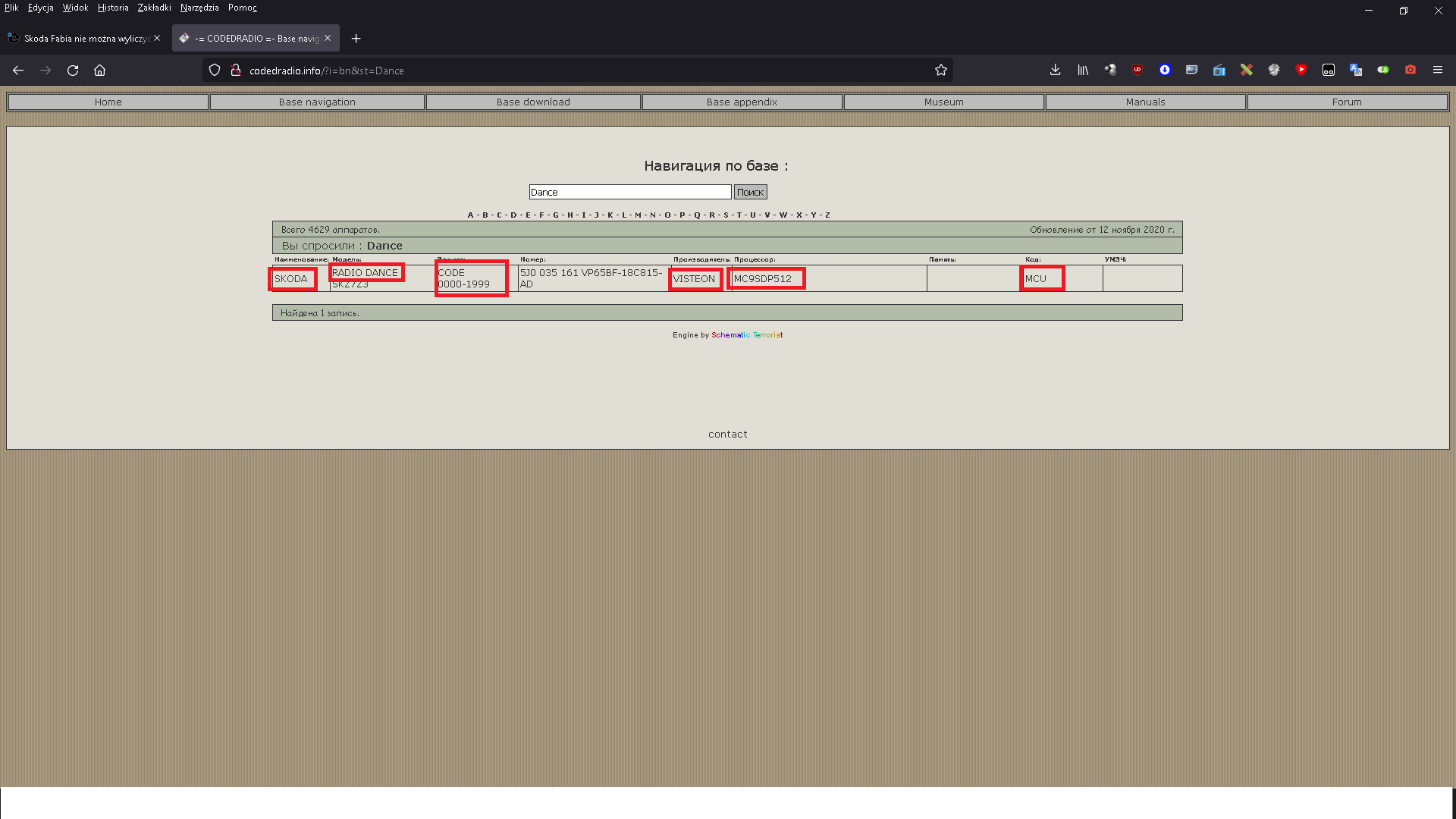Close the CODEDRADIO tab
Image resolution: width=1456 pixels, height=819 pixels.
(x=328, y=38)
